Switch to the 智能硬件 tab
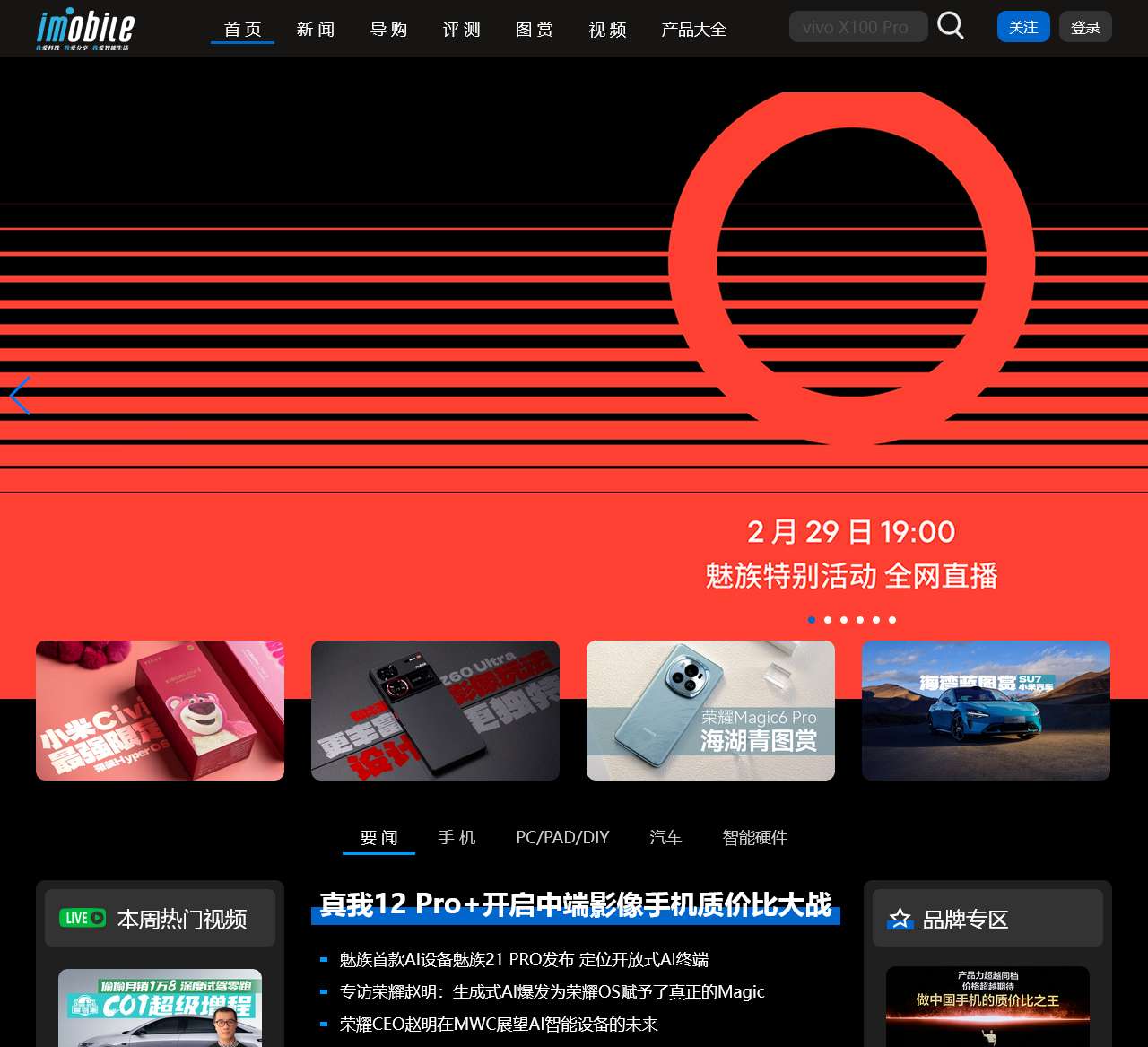Image resolution: width=1148 pixels, height=1047 pixels. (x=754, y=837)
